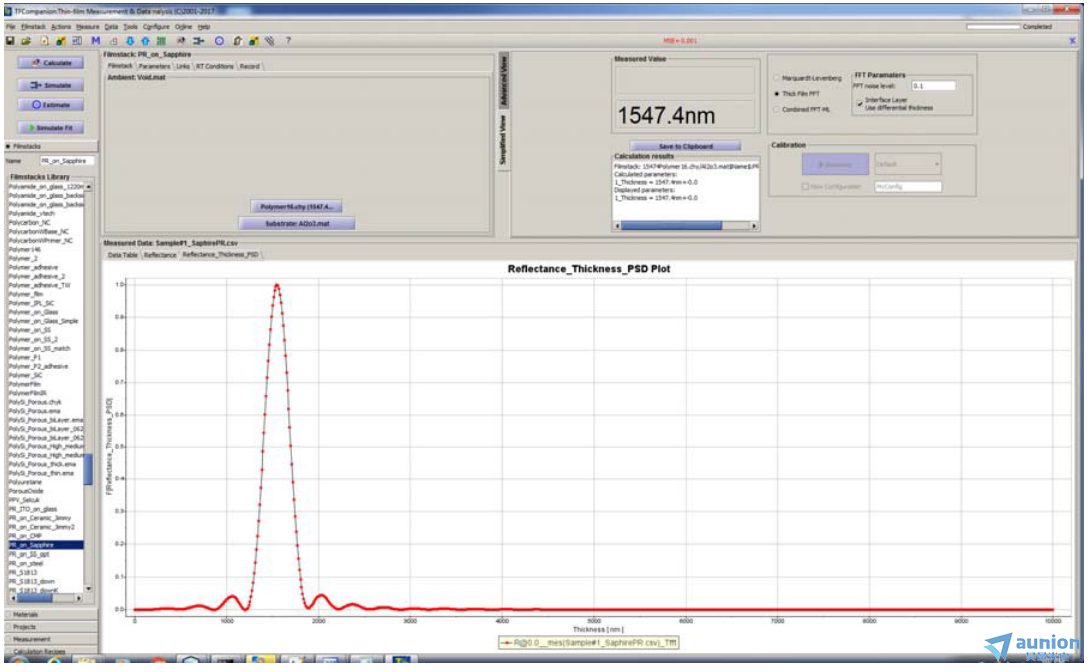Open the Default calibration dropdown
Viewport: 1092px width, 672px height.
[x=907, y=164]
